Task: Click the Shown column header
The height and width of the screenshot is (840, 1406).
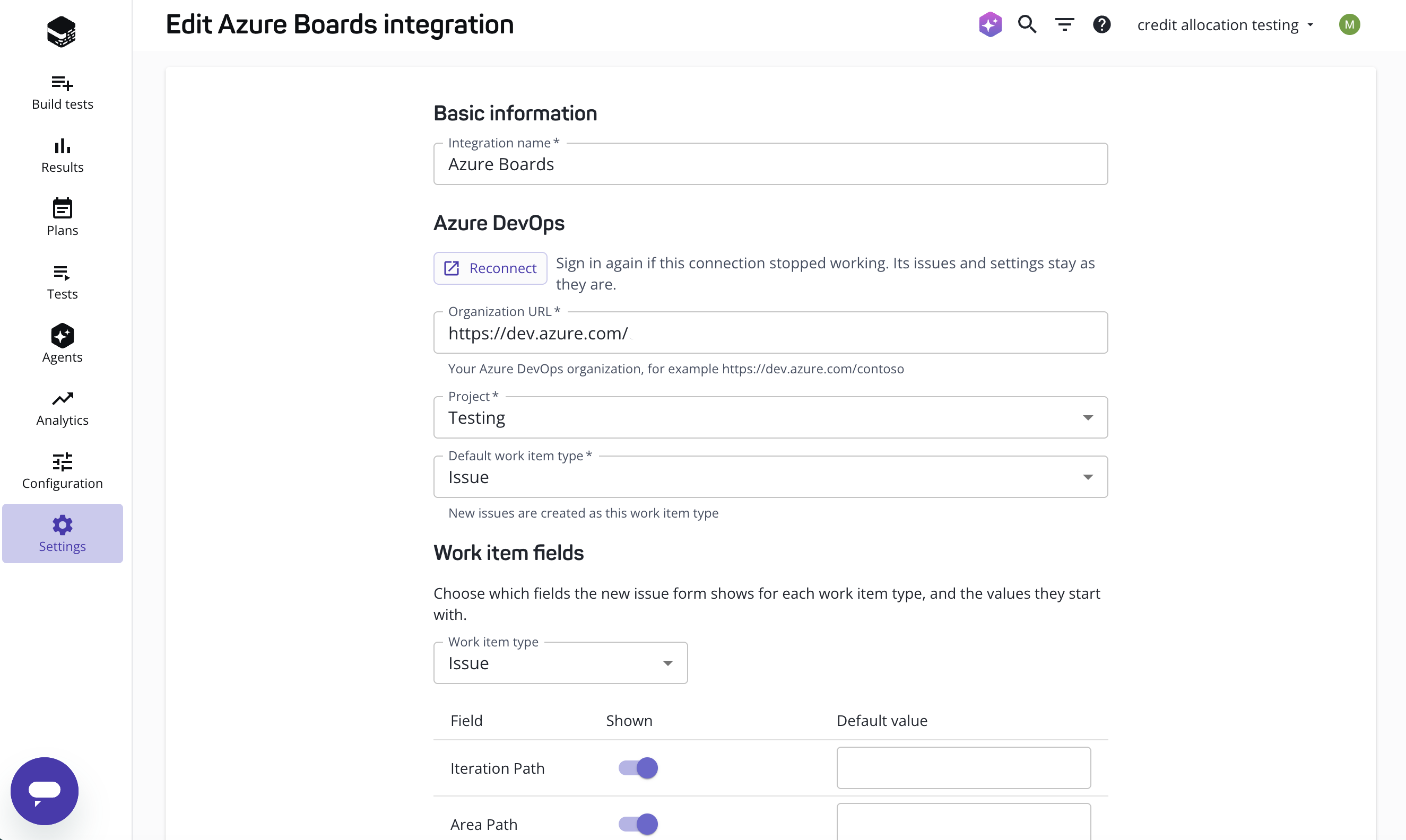Action: tap(629, 721)
